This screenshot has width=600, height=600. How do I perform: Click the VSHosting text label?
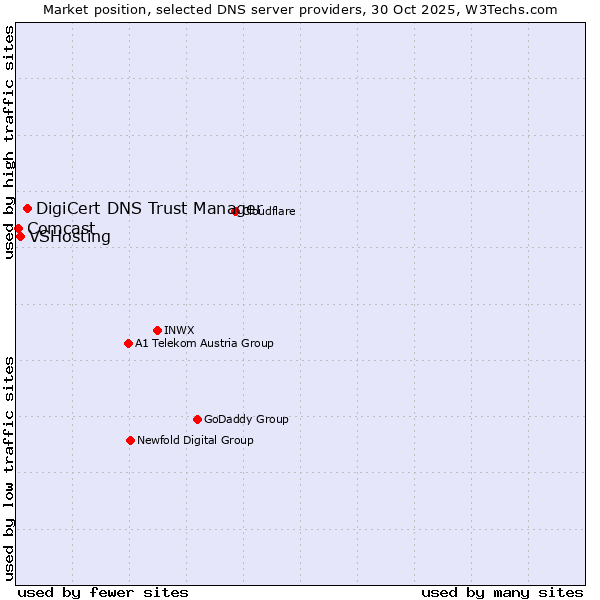pos(70,238)
